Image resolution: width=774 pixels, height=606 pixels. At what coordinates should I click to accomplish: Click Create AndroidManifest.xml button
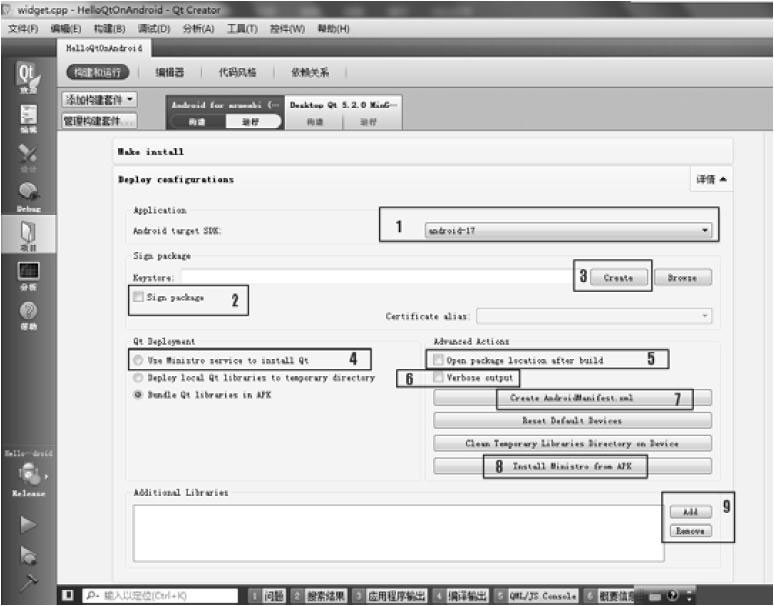click(571, 398)
